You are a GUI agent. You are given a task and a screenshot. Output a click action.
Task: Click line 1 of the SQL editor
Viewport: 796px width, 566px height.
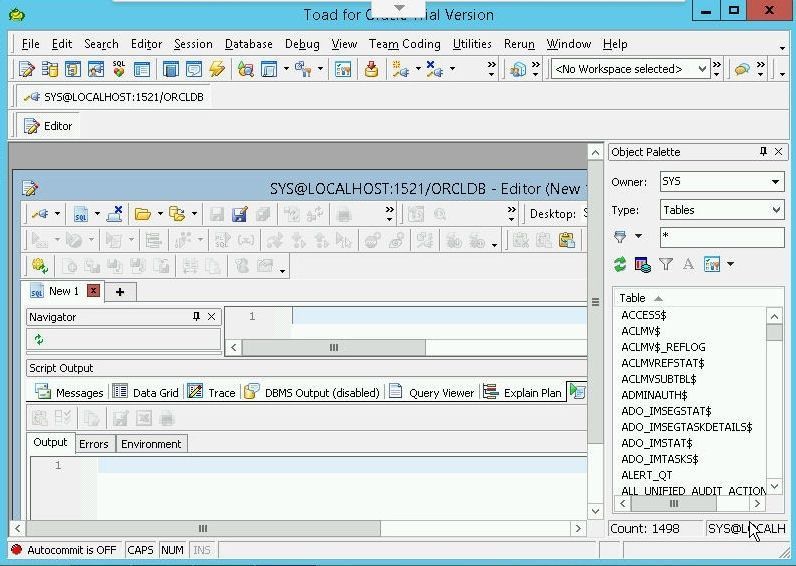coord(439,316)
